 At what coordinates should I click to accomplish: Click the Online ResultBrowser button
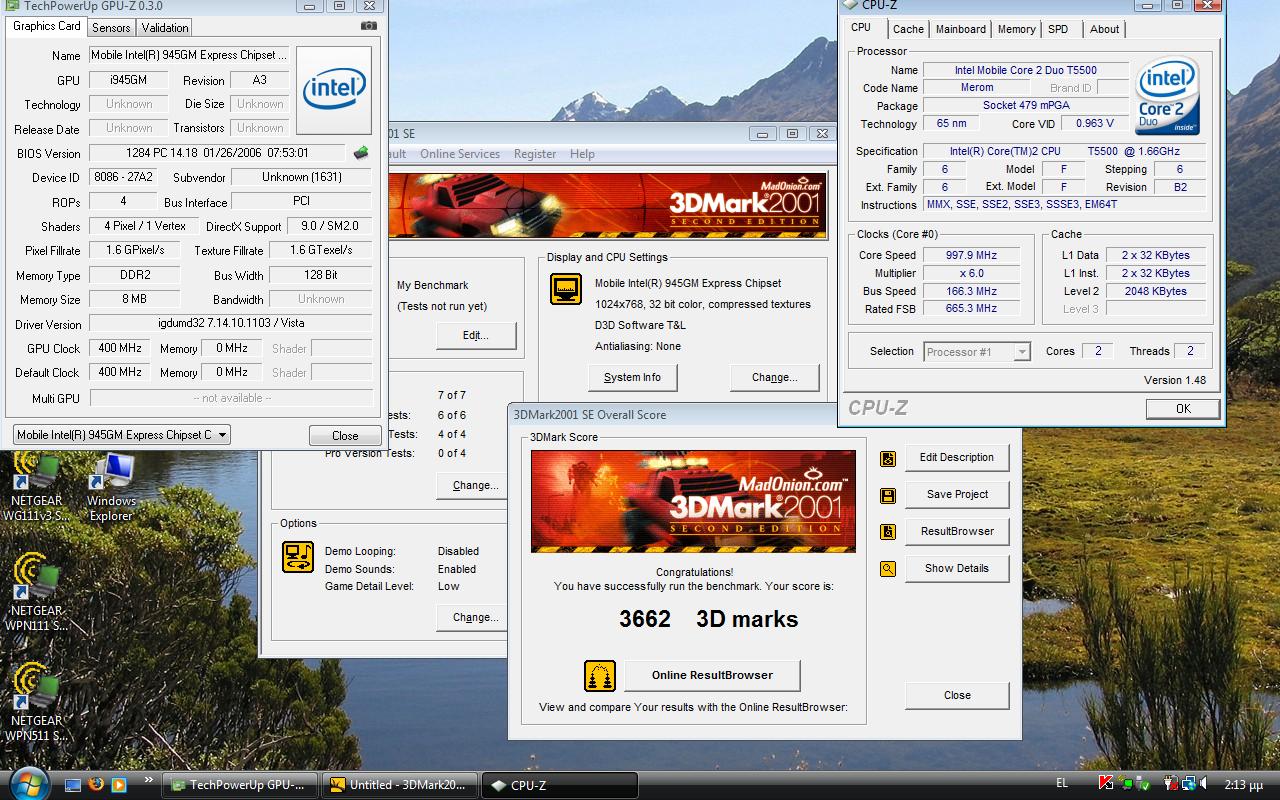(x=712, y=676)
